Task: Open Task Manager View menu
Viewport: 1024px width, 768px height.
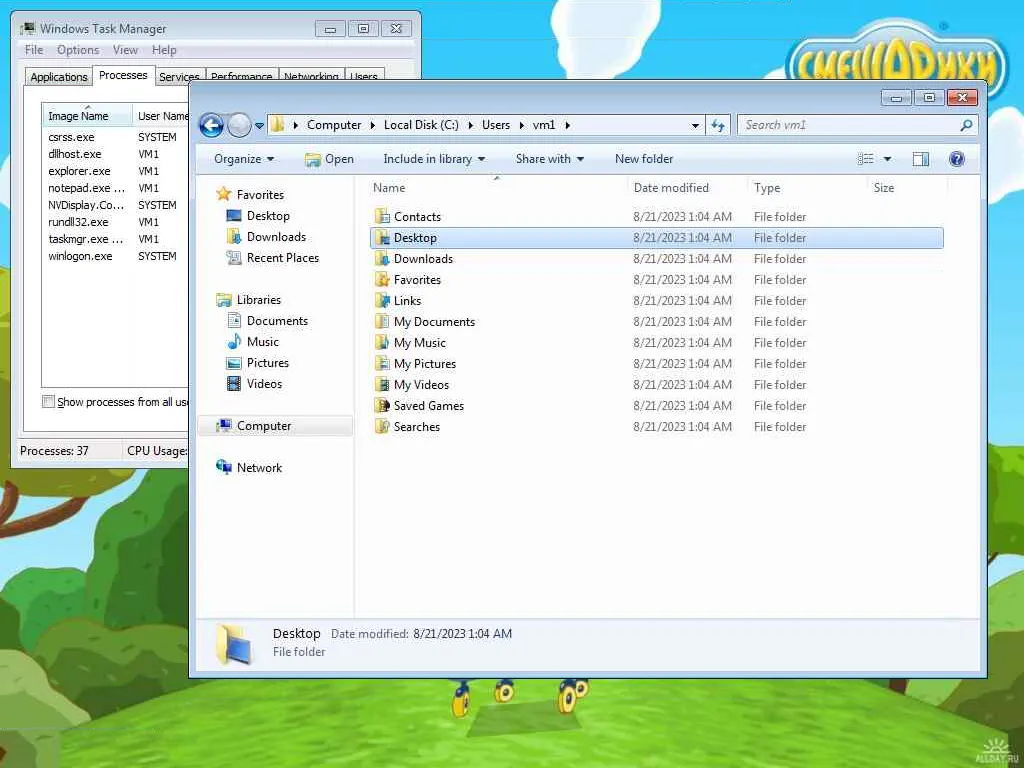Action: click(x=125, y=50)
